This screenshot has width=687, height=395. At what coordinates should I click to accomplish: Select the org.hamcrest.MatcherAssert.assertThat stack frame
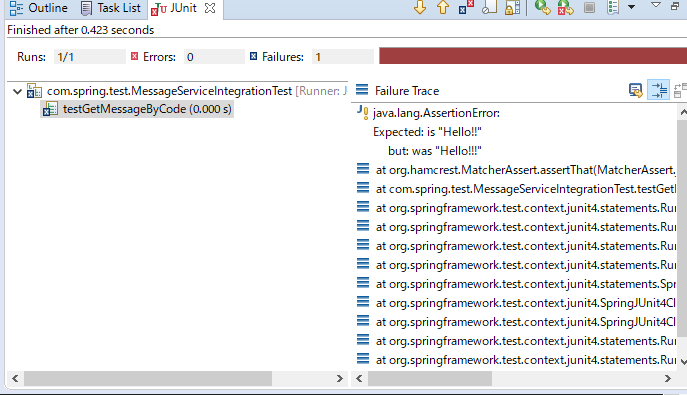[x=526, y=170]
